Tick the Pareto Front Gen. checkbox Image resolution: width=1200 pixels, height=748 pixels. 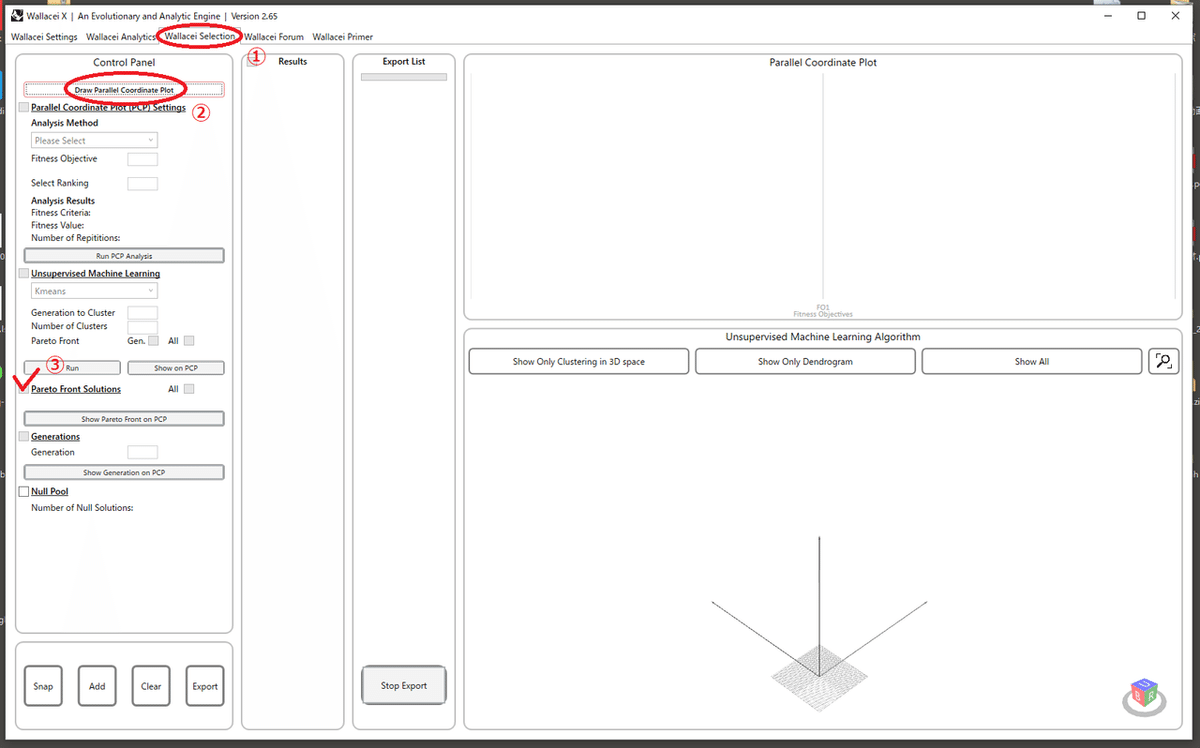[153, 340]
